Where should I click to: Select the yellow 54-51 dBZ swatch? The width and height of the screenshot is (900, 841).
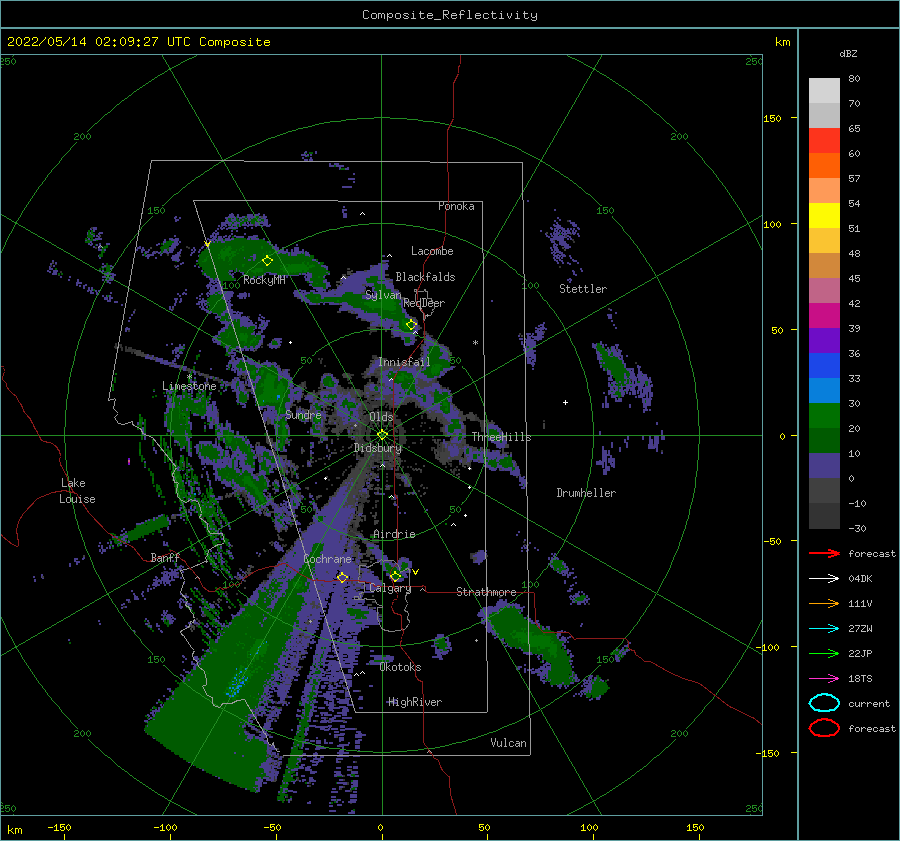(824, 215)
